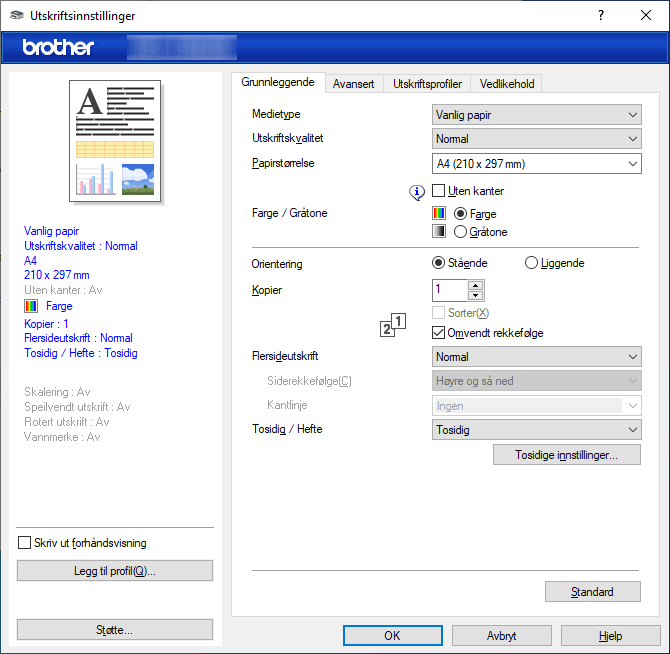670x654 pixels.
Task: Click the page order collate icon
Action: (x=394, y=326)
